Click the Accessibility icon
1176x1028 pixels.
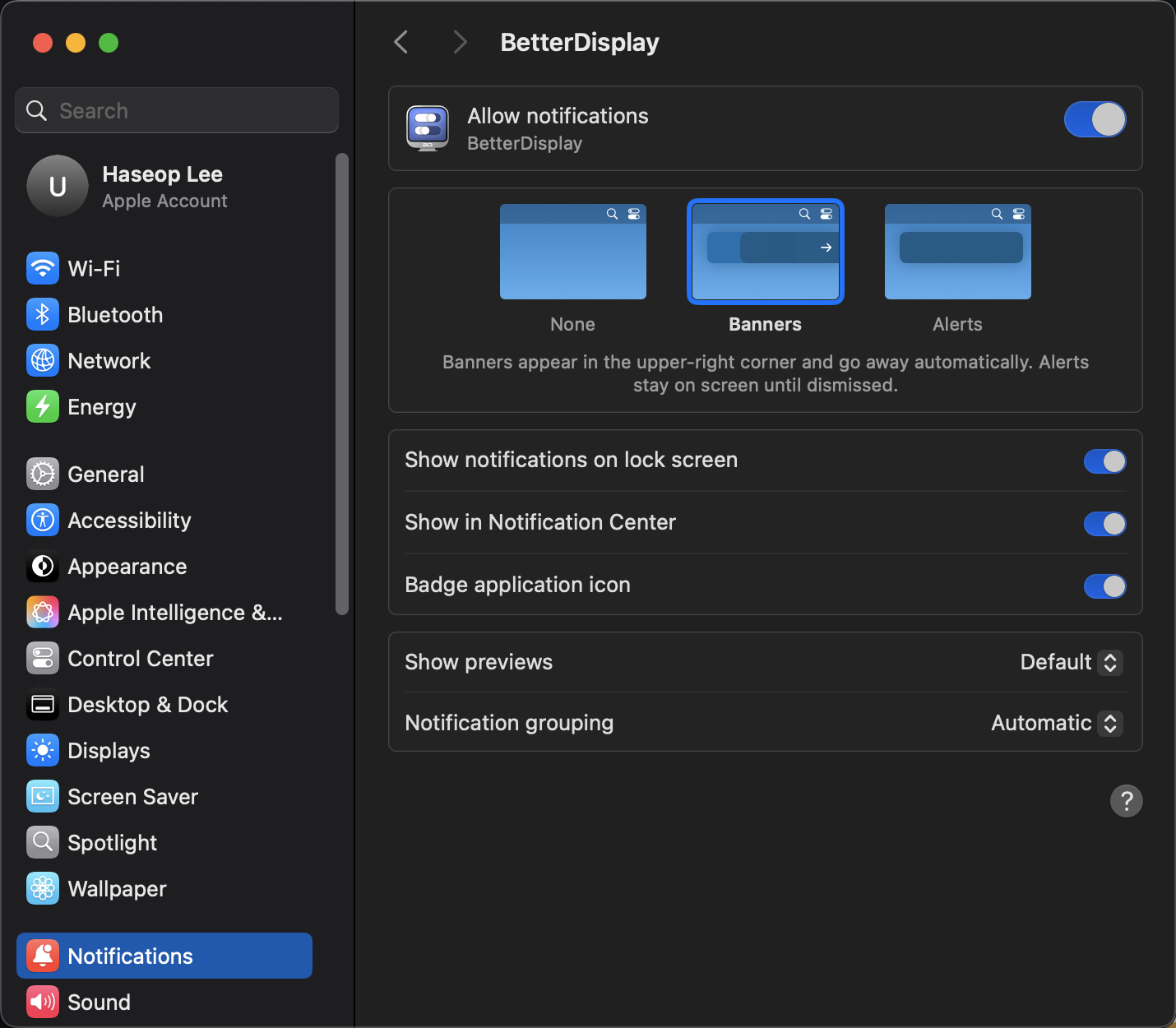click(x=43, y=520)
